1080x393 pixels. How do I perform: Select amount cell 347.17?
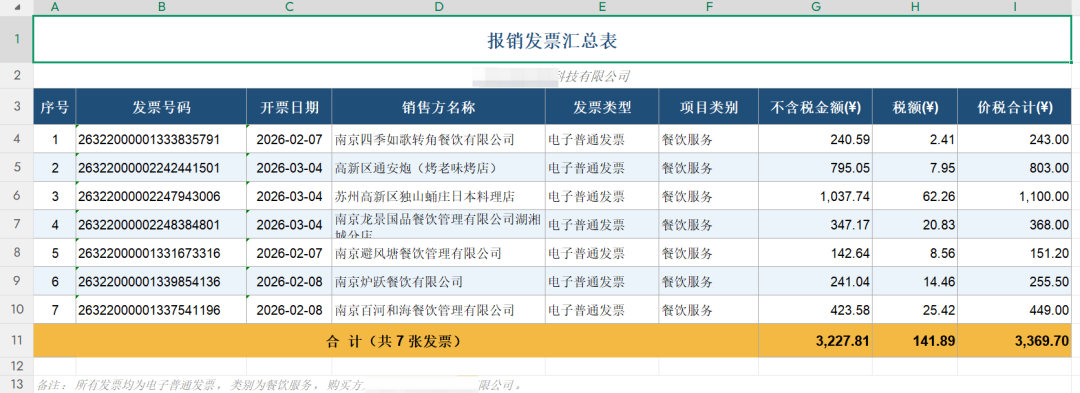tap(816, 224)
